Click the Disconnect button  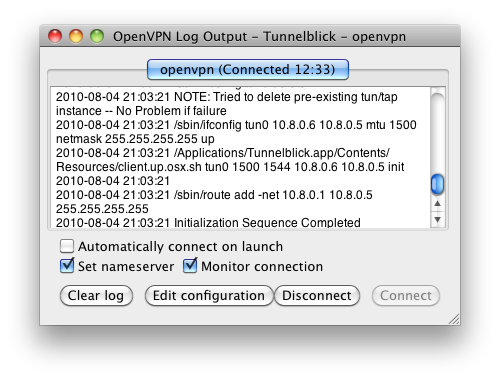tap(317, 295)
